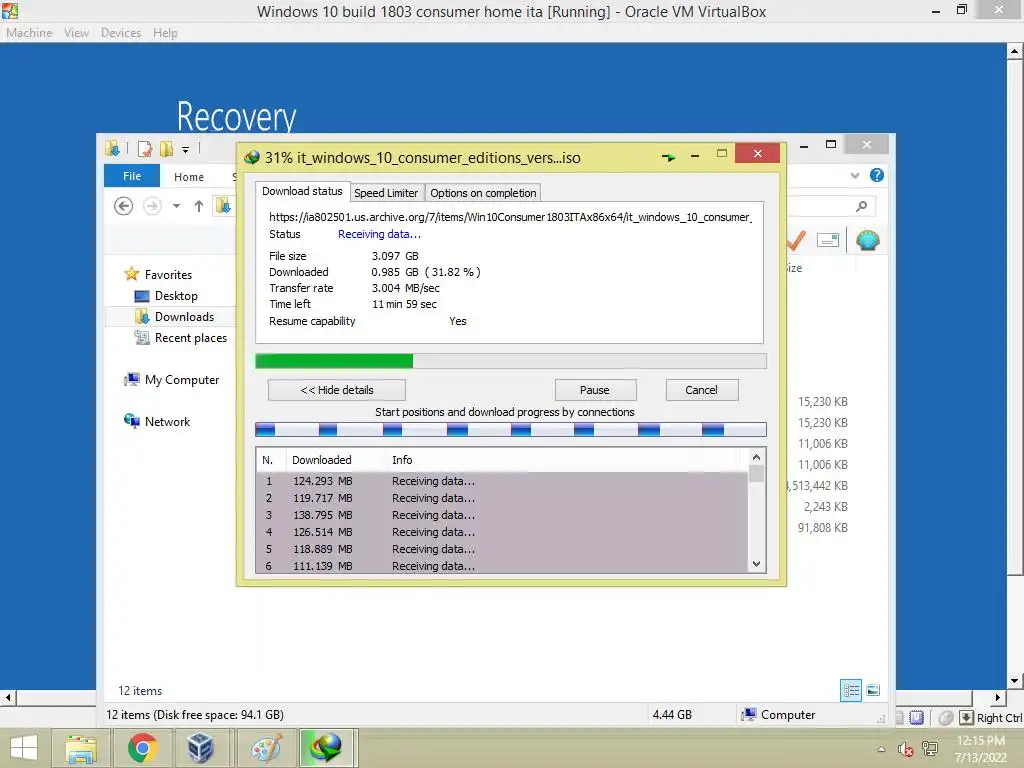This screenshot has width=1024, height=768.
Task: Select My Computer in navigation pane
Action: 182,379
